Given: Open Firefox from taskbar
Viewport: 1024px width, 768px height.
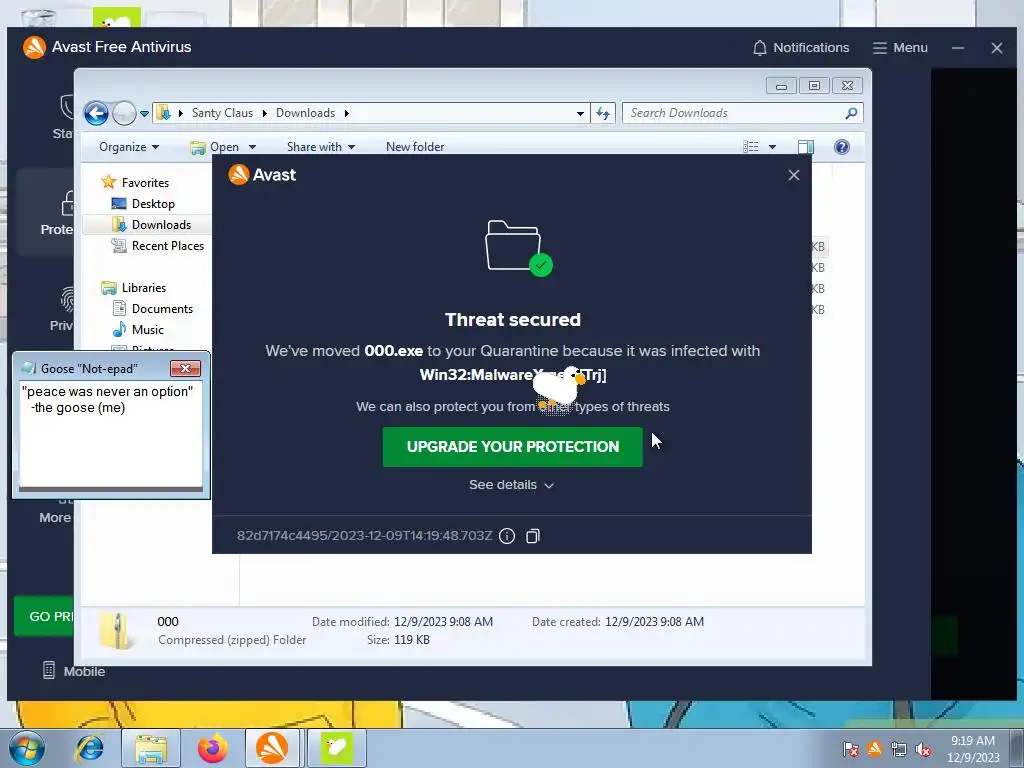Looking at the screenshot, I should tap(212, 748).
